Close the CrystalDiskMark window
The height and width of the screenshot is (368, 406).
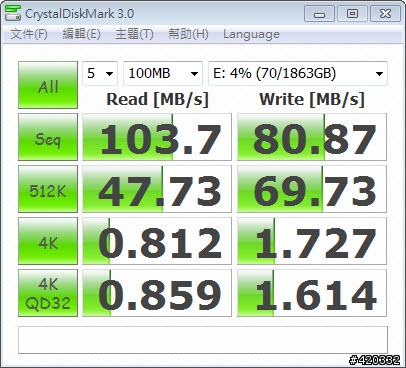[385, 14]
